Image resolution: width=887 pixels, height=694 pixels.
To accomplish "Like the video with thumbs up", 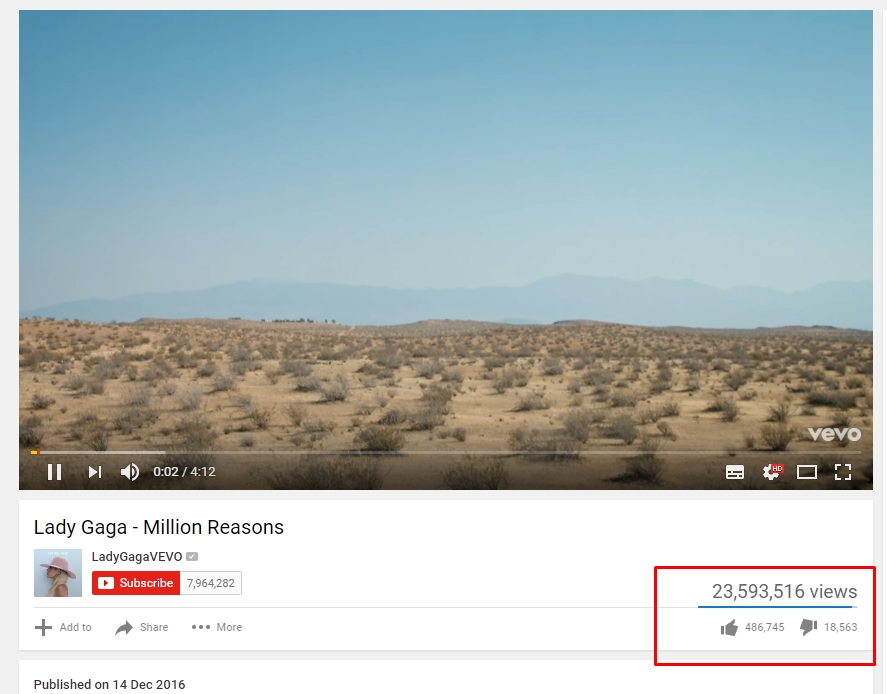I will click(x=729, y=627).
